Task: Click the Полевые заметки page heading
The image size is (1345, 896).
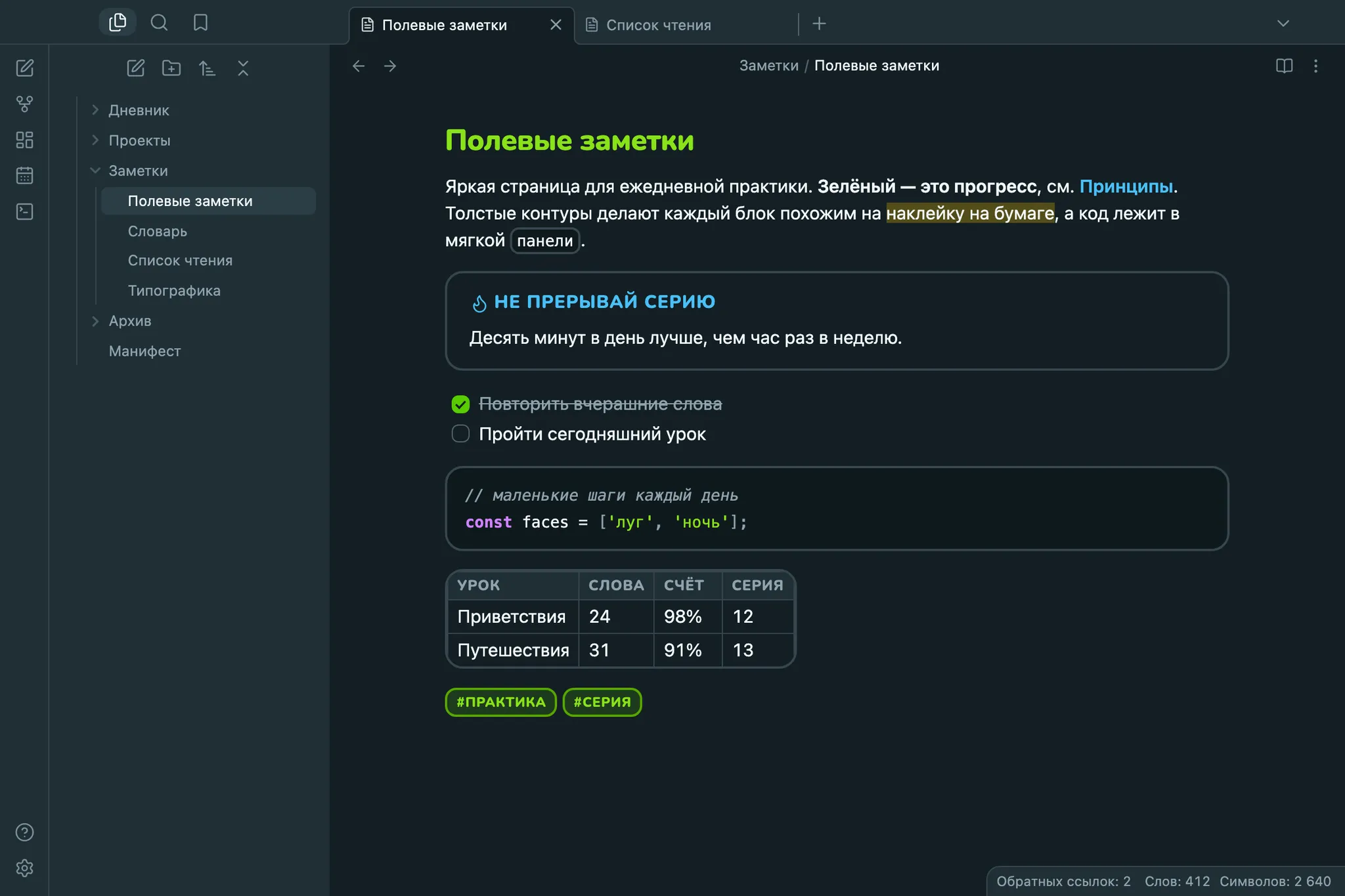Action: pos(569,140)
